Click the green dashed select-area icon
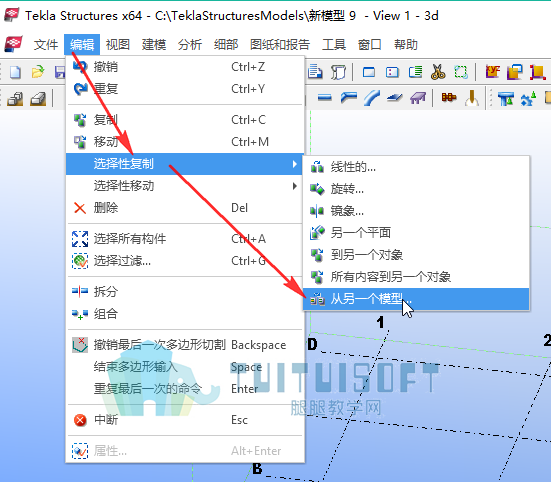 click(x=461, y=72)
